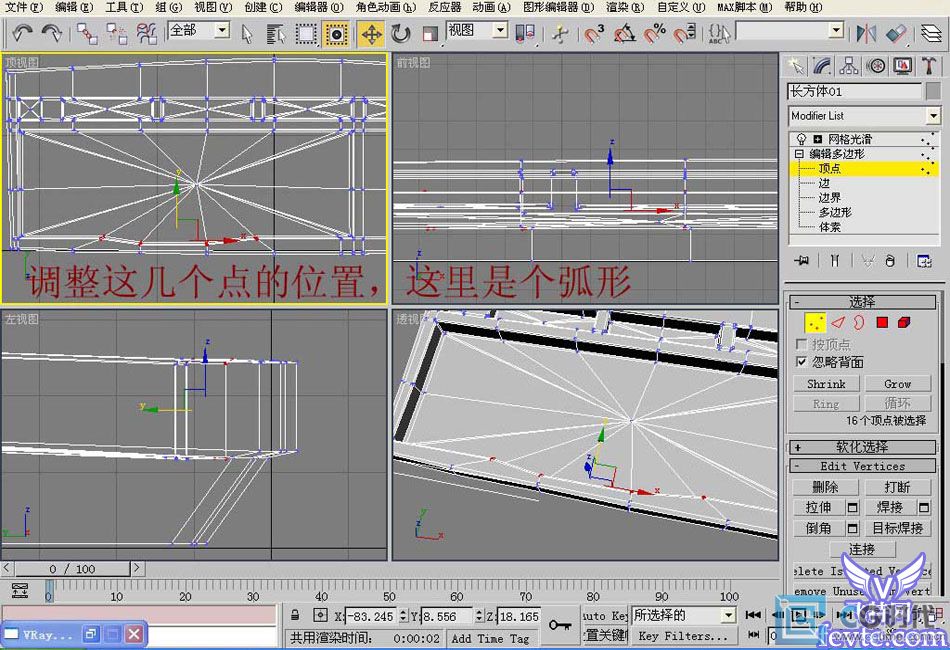
Task: Open the Modifier List dropdown
Action: pyautogui.click(x=933, y=115)
